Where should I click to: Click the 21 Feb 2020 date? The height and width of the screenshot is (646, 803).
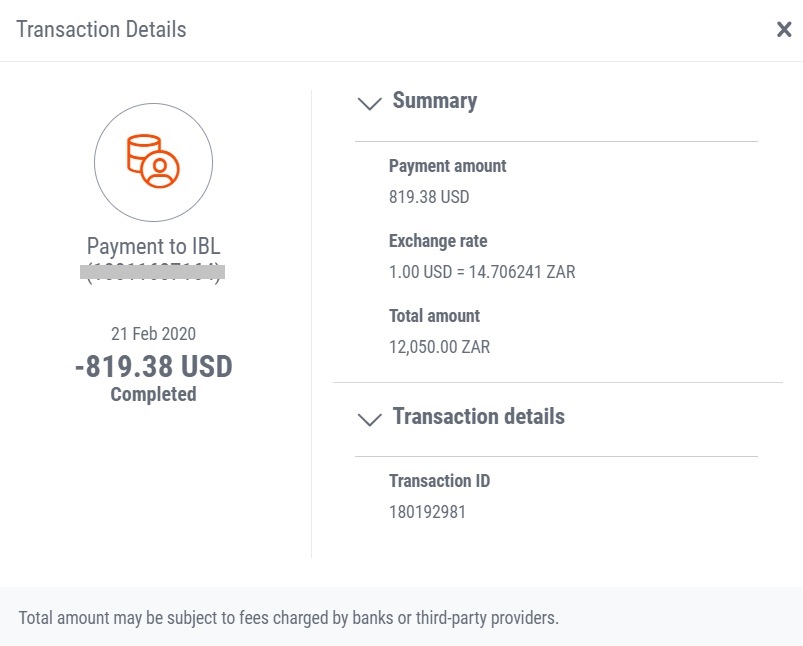153,334
